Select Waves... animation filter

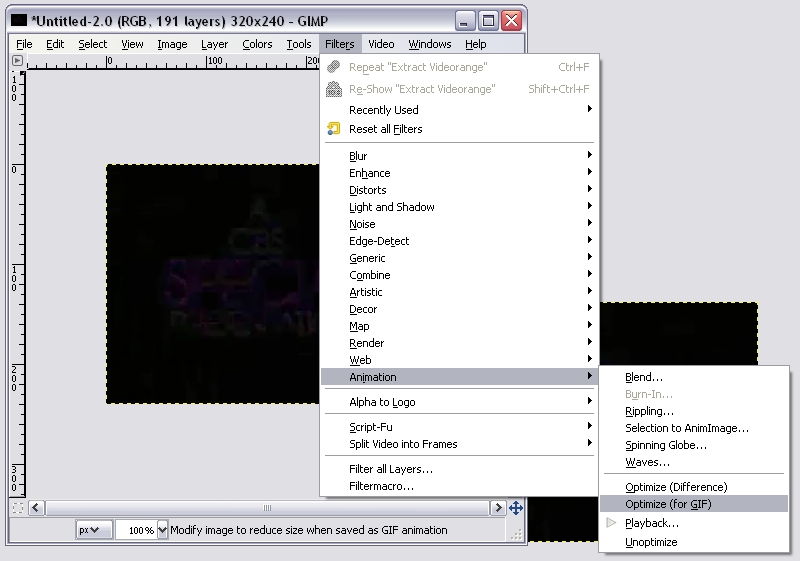pyautogui.click(x=694, y=462)
